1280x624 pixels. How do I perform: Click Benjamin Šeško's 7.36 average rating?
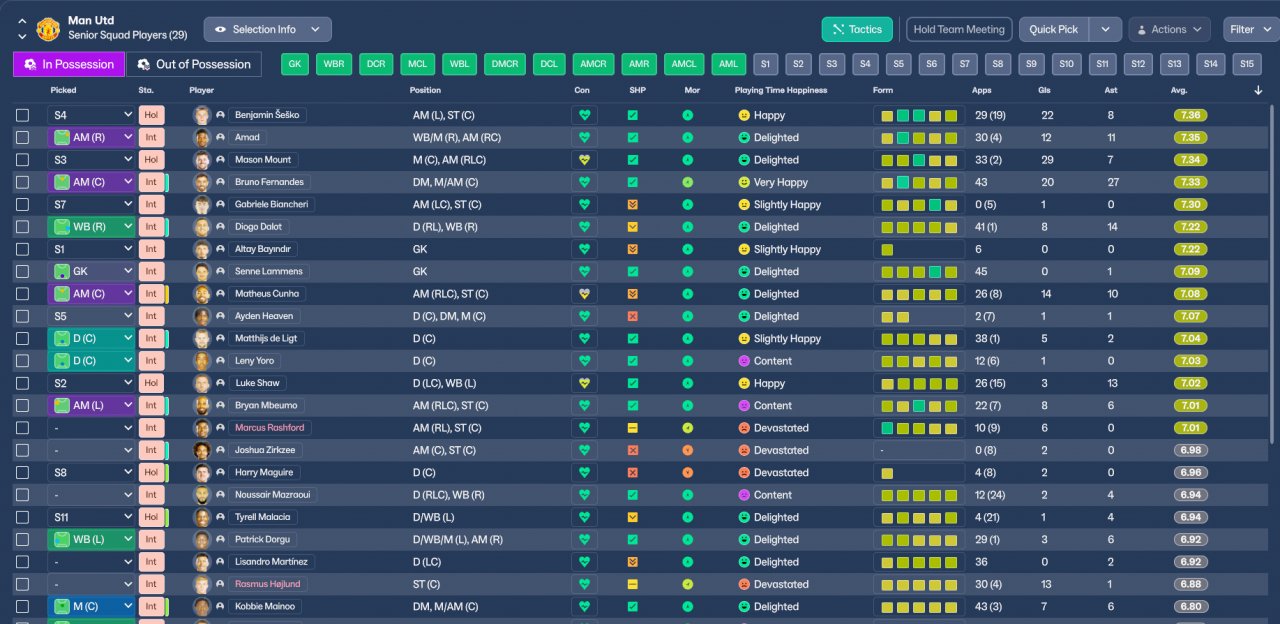click(x=1191, y=115)
